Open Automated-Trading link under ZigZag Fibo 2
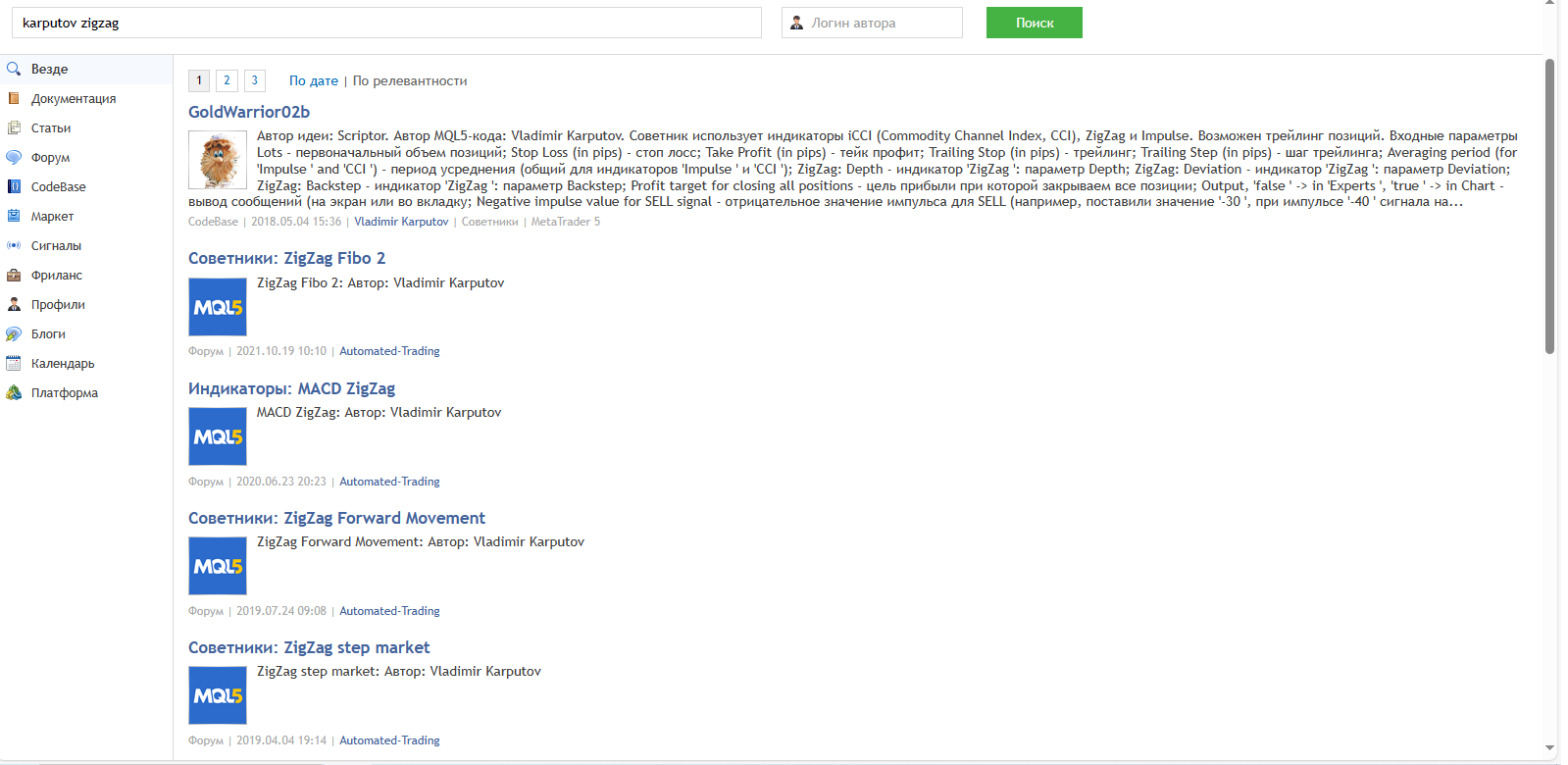This screenshot has width=1568, height=765. (389, 351)
